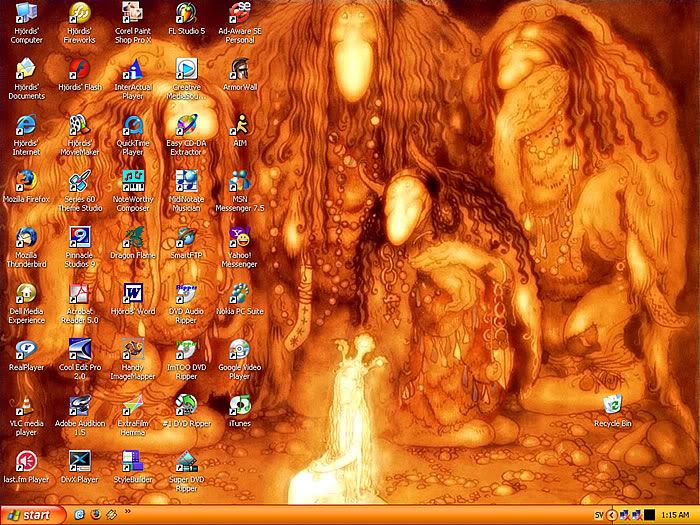Open MSN Messenger 7.5 icon
The width and height of the screenshot is (700, 525).
point(240,181)
